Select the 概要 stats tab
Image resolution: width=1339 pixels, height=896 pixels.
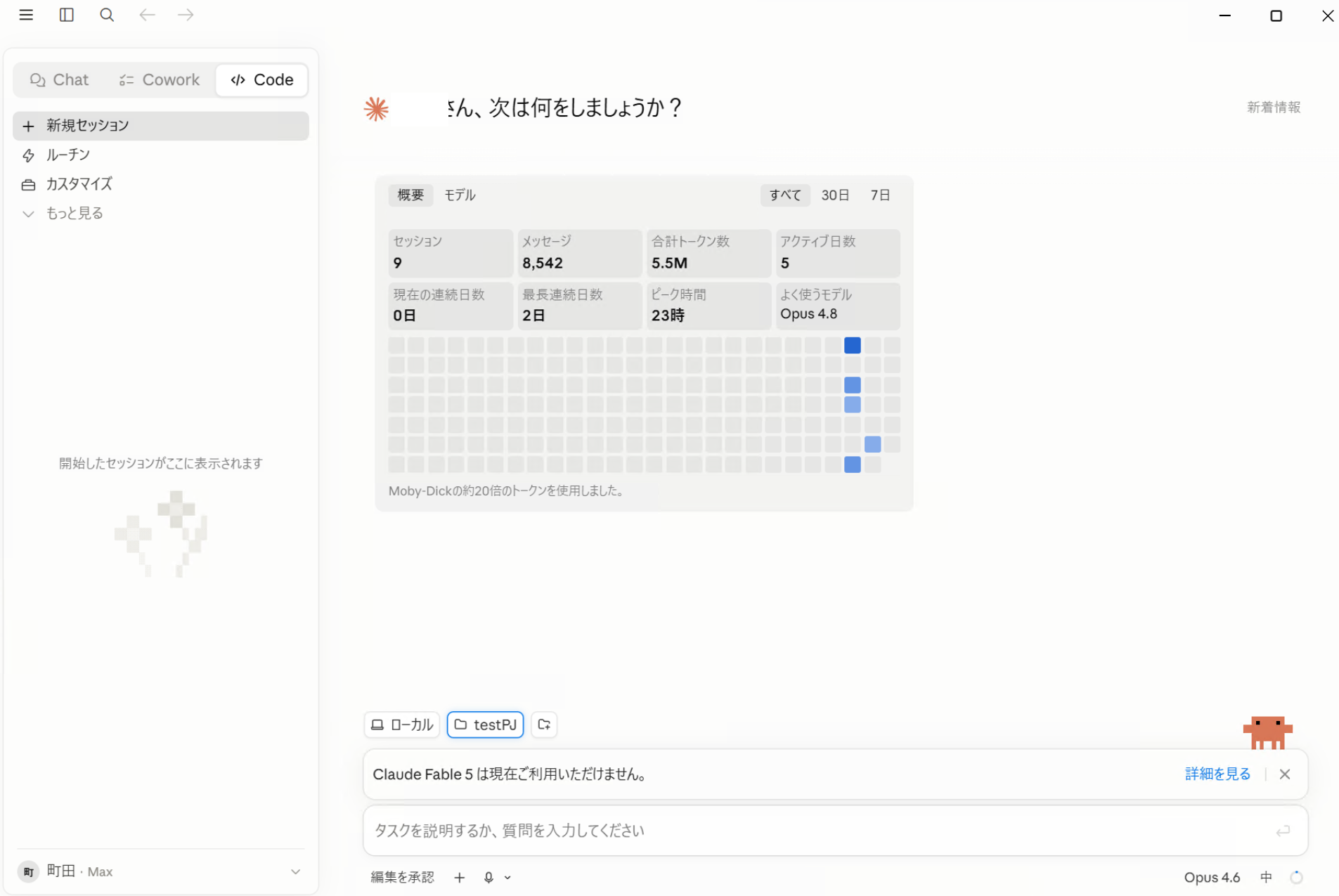pos(410,195)
